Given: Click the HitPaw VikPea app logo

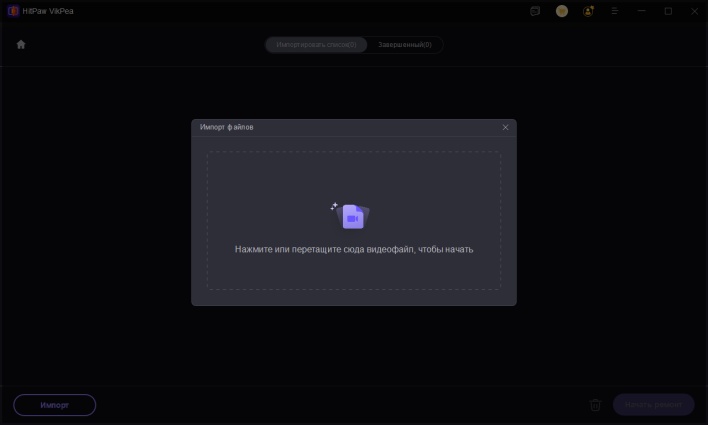Looking at the screenshot, I should pos(13,11).
